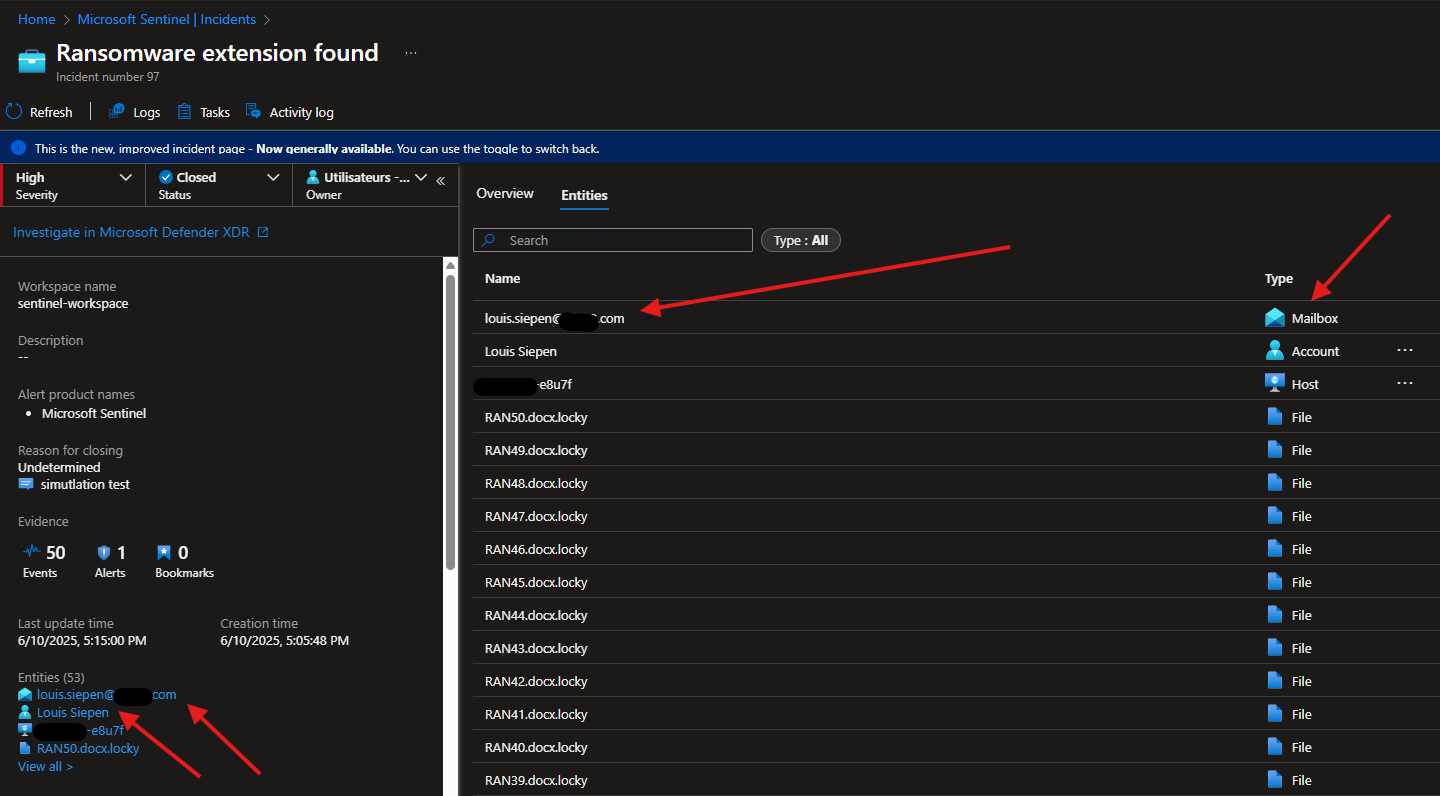The width and height of the screenshot is (1440, 796).
Task: Open Investigate in Microsoft Defender XDR link
Action: point(140,232)
